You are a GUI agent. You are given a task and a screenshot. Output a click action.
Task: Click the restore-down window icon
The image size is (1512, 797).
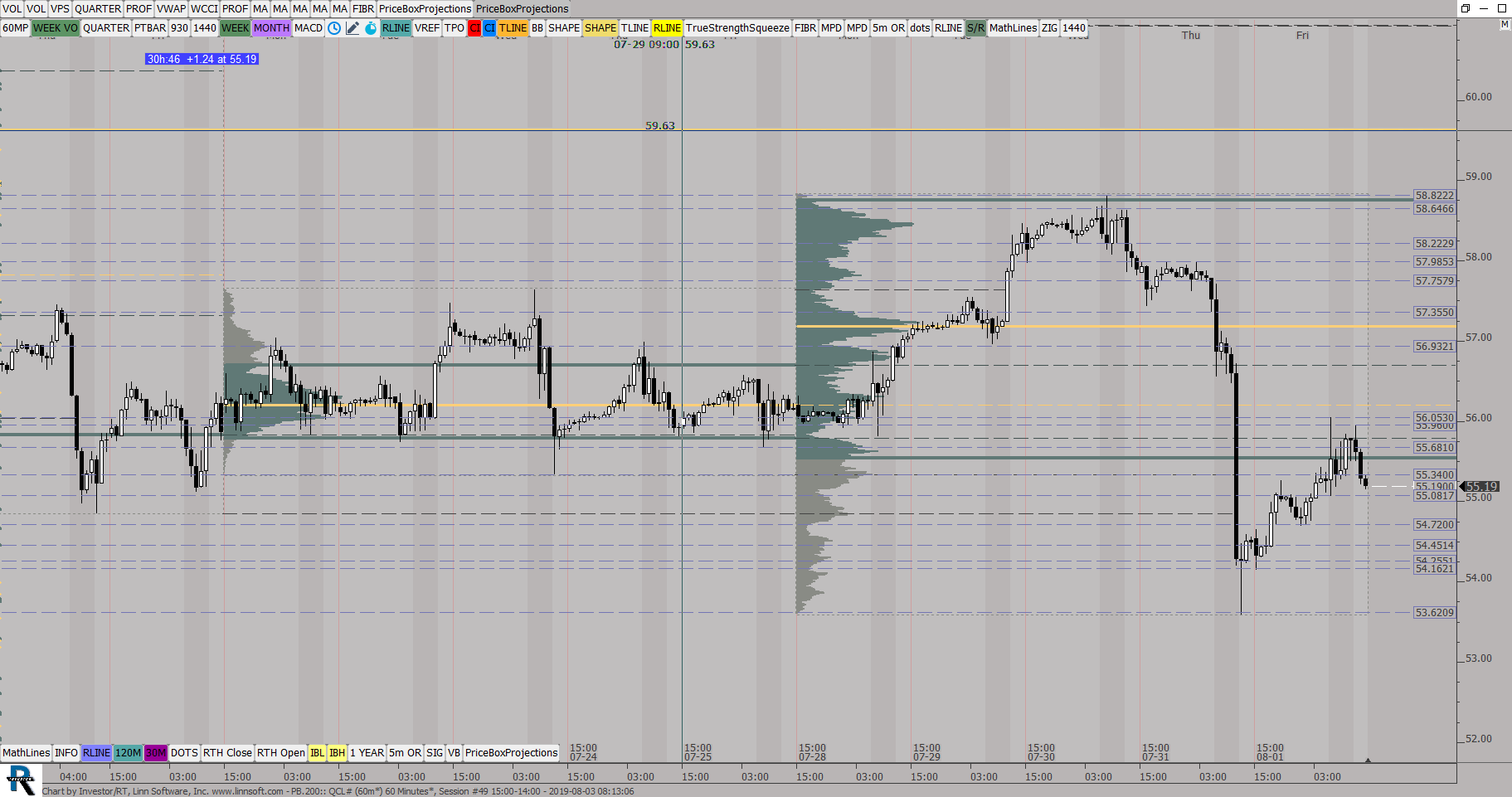coord(1466,8)
